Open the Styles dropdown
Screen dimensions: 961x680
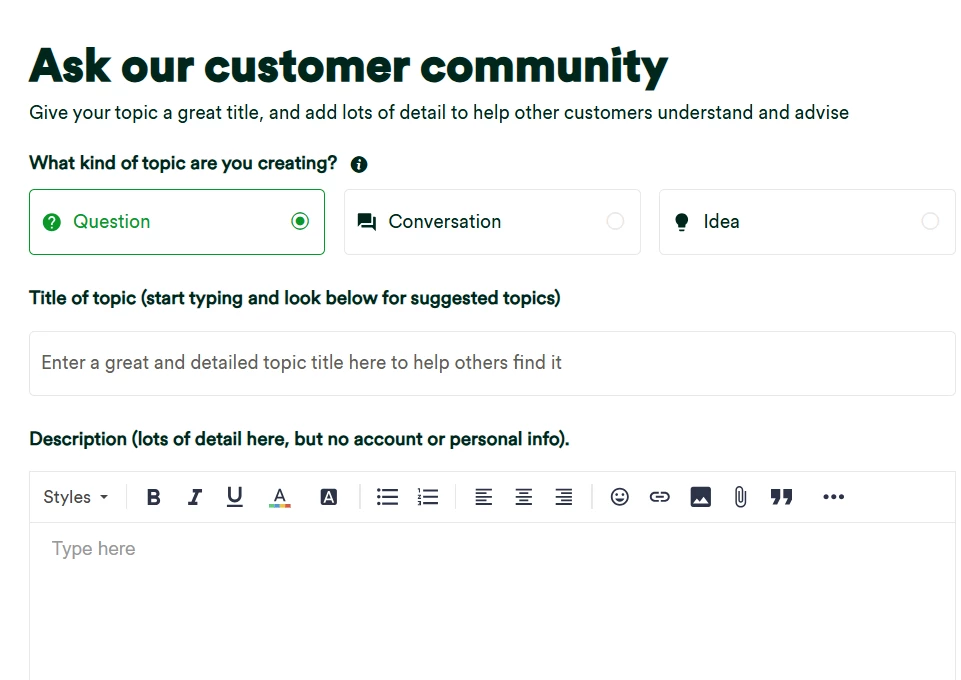click(x=76, y=497)
